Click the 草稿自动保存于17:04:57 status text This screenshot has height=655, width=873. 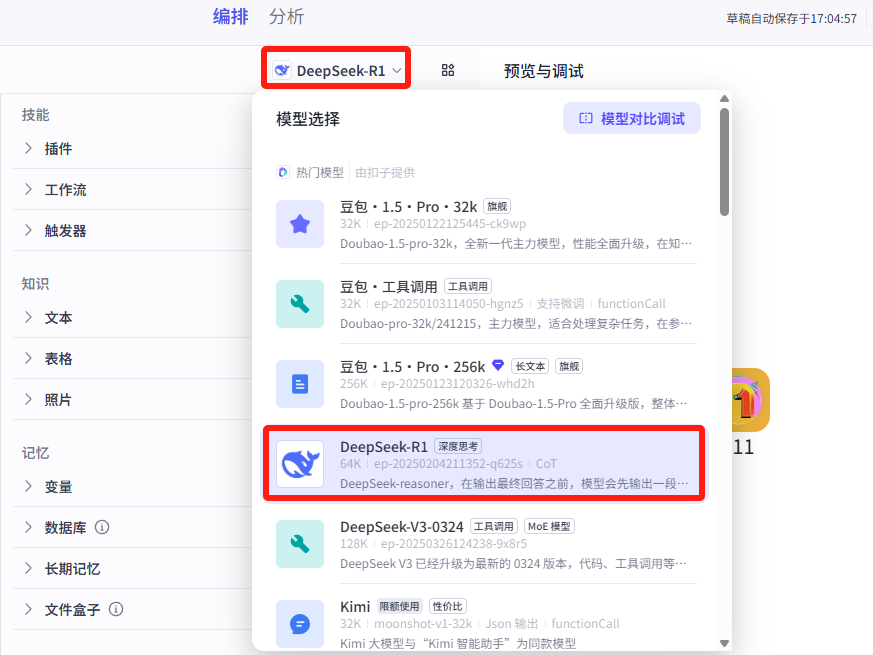791,19
